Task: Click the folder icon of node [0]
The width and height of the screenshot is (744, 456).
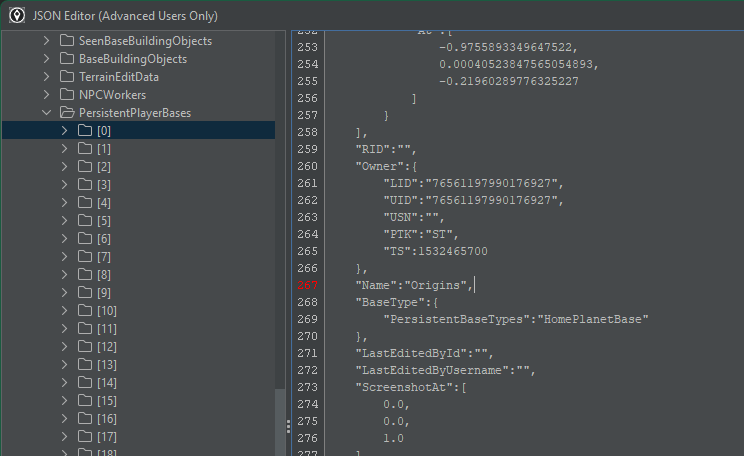Action: point(85,131)
